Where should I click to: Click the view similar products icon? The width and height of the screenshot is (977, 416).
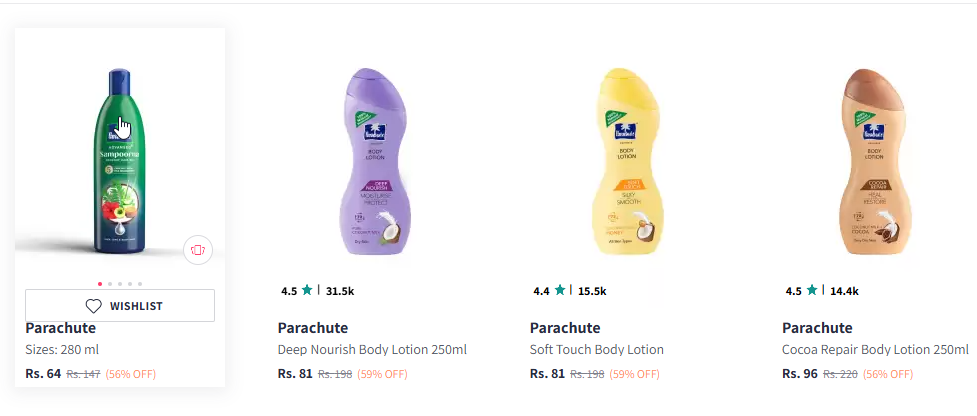pos(198,250)
